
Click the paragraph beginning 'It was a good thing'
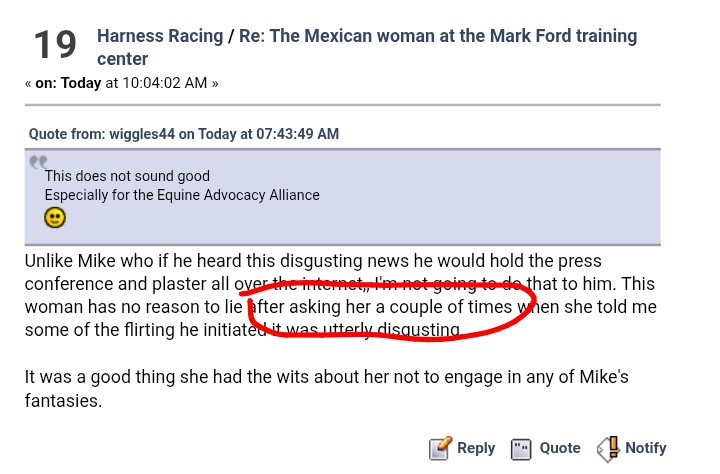326,389
